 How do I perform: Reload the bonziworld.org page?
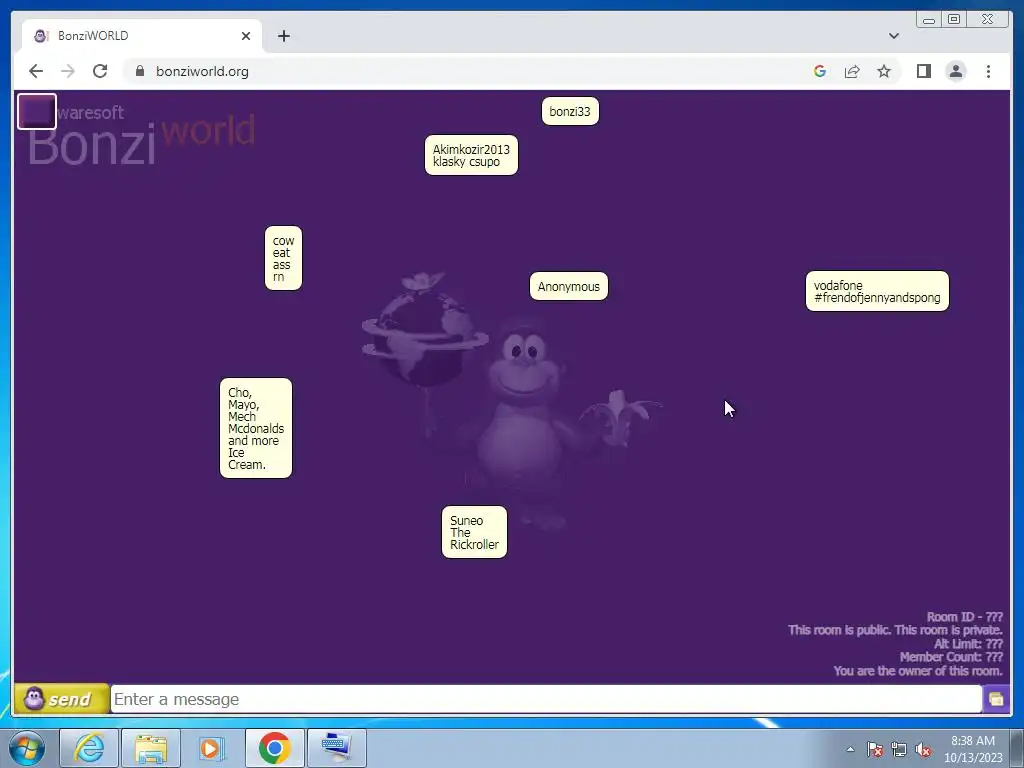click(100, 71)
